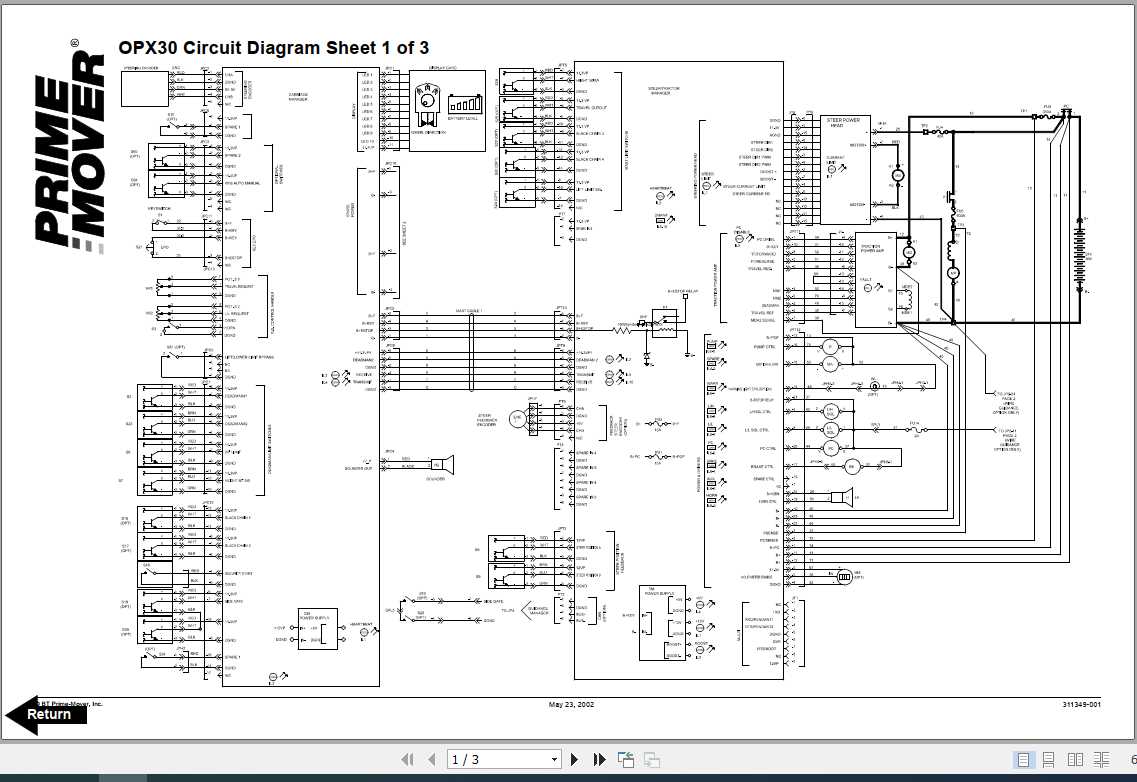The width and height of the screenshot is (1137, 782).
Task: Switch to two-page facing layout
Action: pyautogui.click(x=1075, y=760)
